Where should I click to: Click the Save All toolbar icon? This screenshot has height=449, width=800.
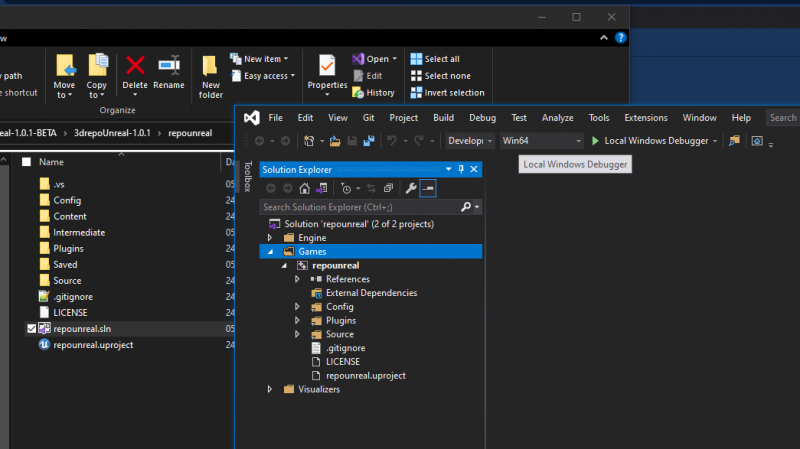[x=369, y=141]
